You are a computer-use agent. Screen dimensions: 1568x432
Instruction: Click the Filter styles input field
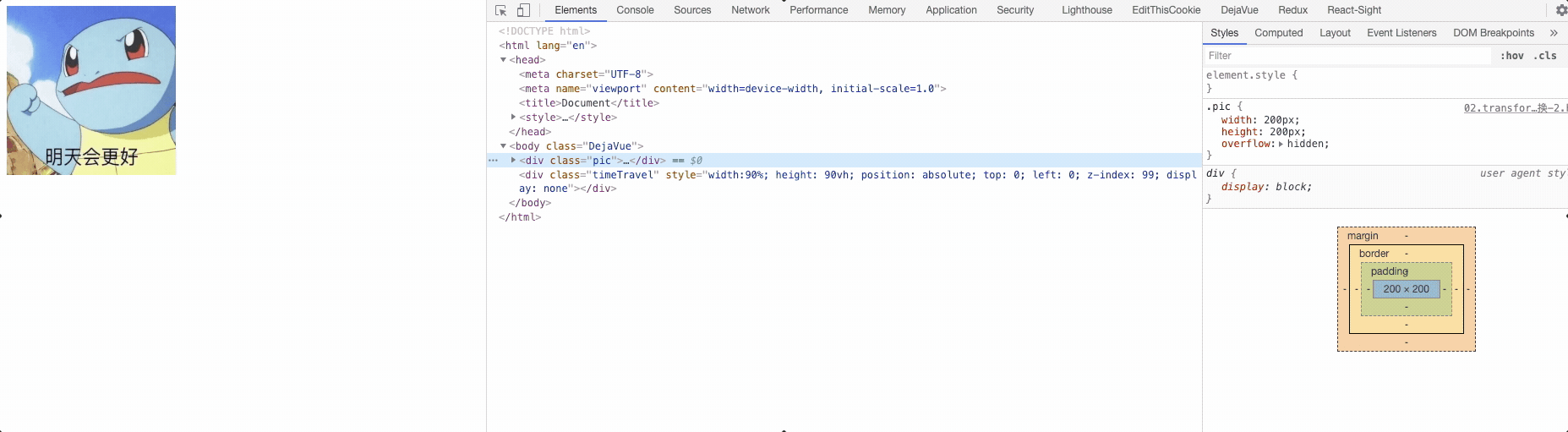(x=1348, y=56)
